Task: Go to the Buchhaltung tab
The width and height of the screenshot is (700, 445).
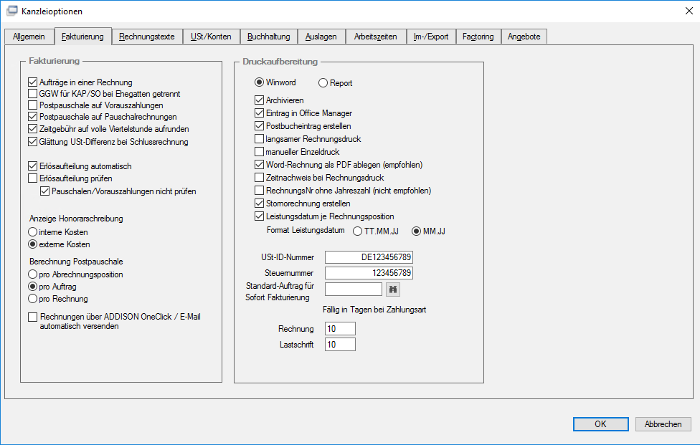Action: pyautogui.click(x=269, y=37)
